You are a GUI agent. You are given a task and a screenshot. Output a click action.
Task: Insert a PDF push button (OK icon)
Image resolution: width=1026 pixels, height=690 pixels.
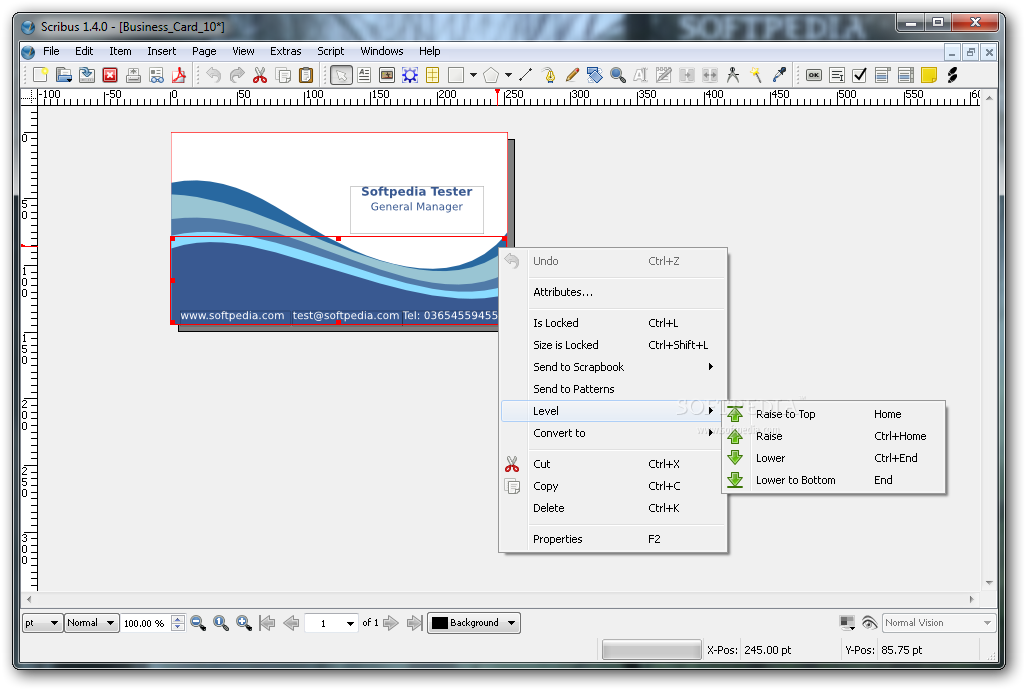[813, 75]
